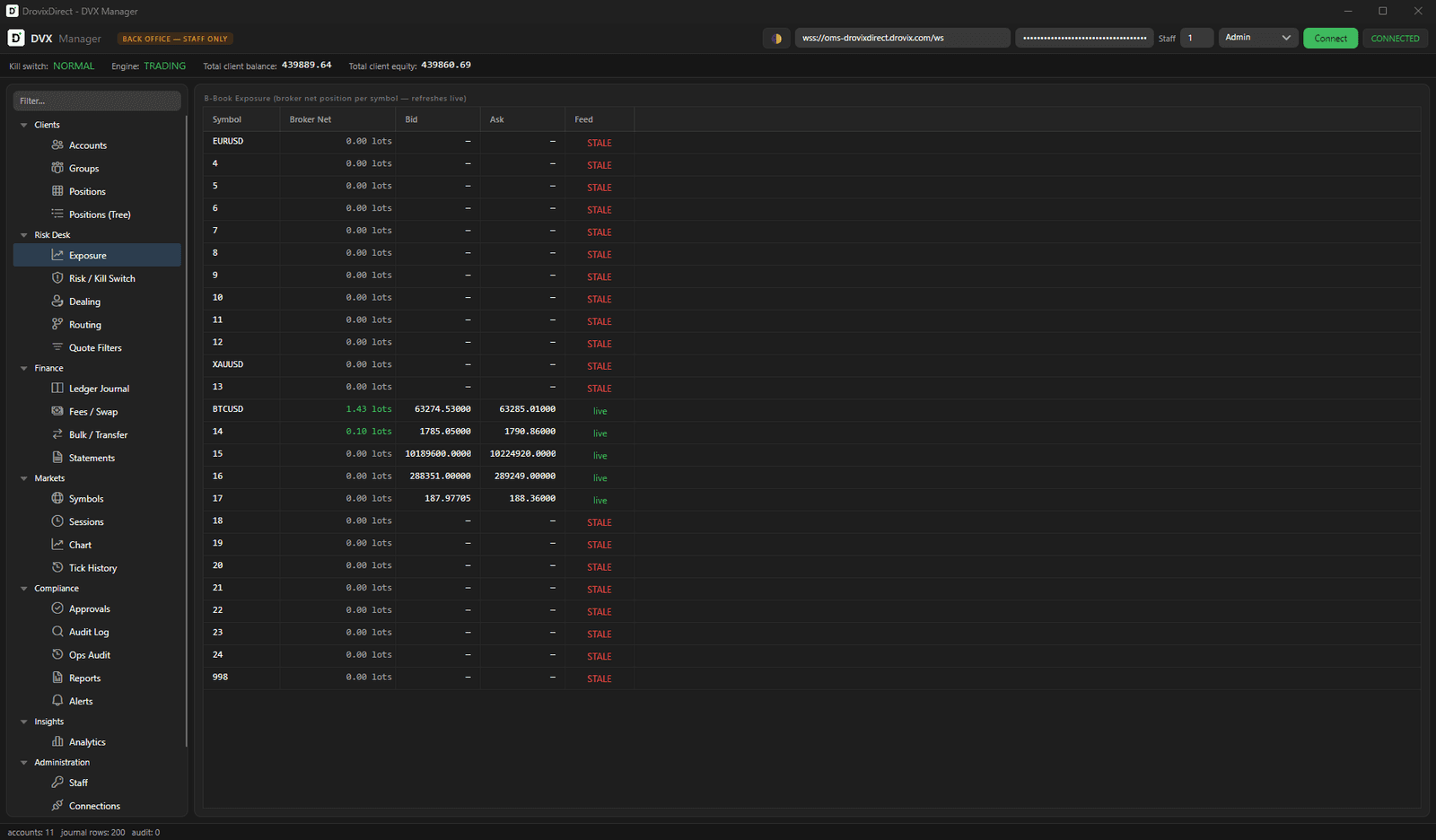Select the BTCUSD row symbol

click(228, 409)
